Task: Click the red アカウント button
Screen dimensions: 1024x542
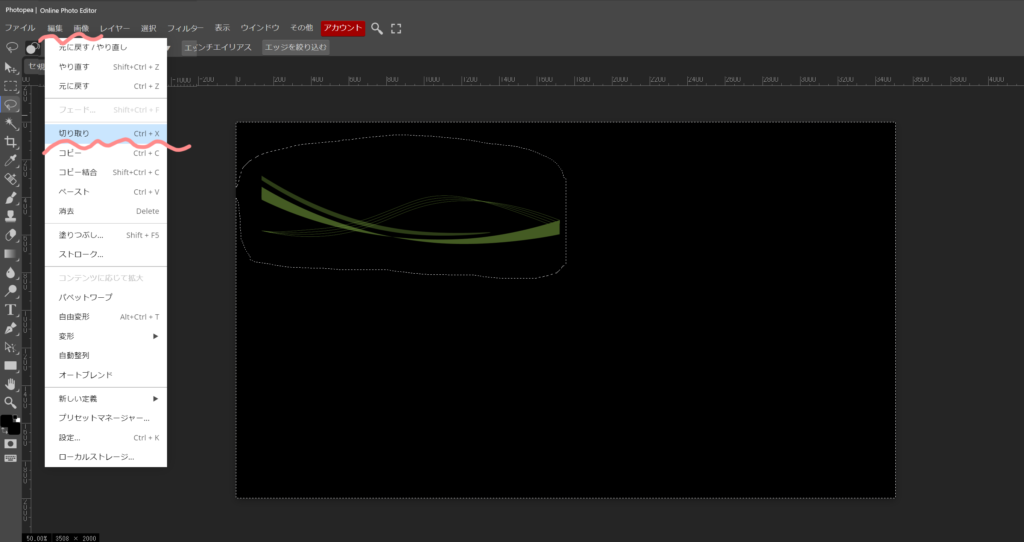Action: pyautogui.click(x=342, y=28)
